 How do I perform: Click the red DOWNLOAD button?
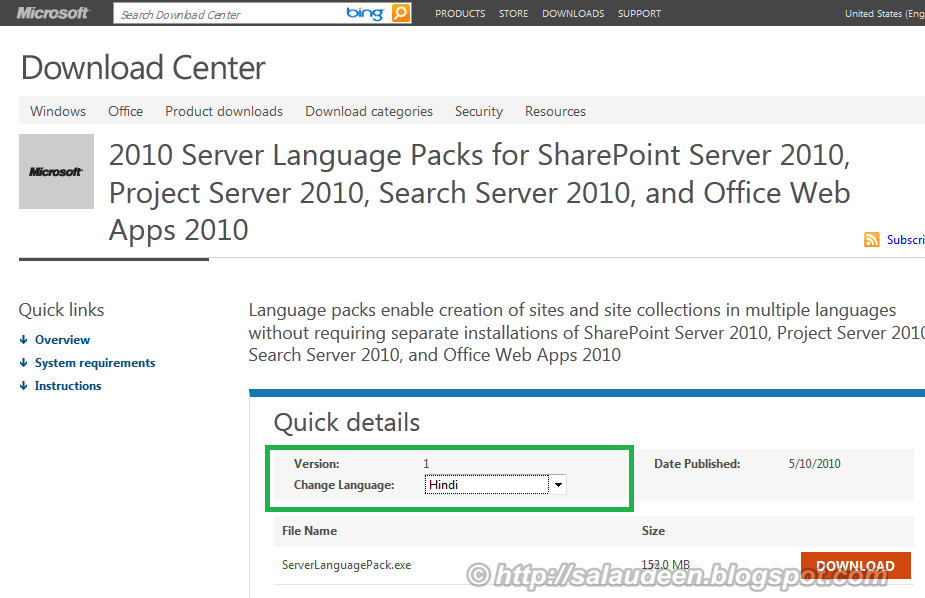pos(855,566)
